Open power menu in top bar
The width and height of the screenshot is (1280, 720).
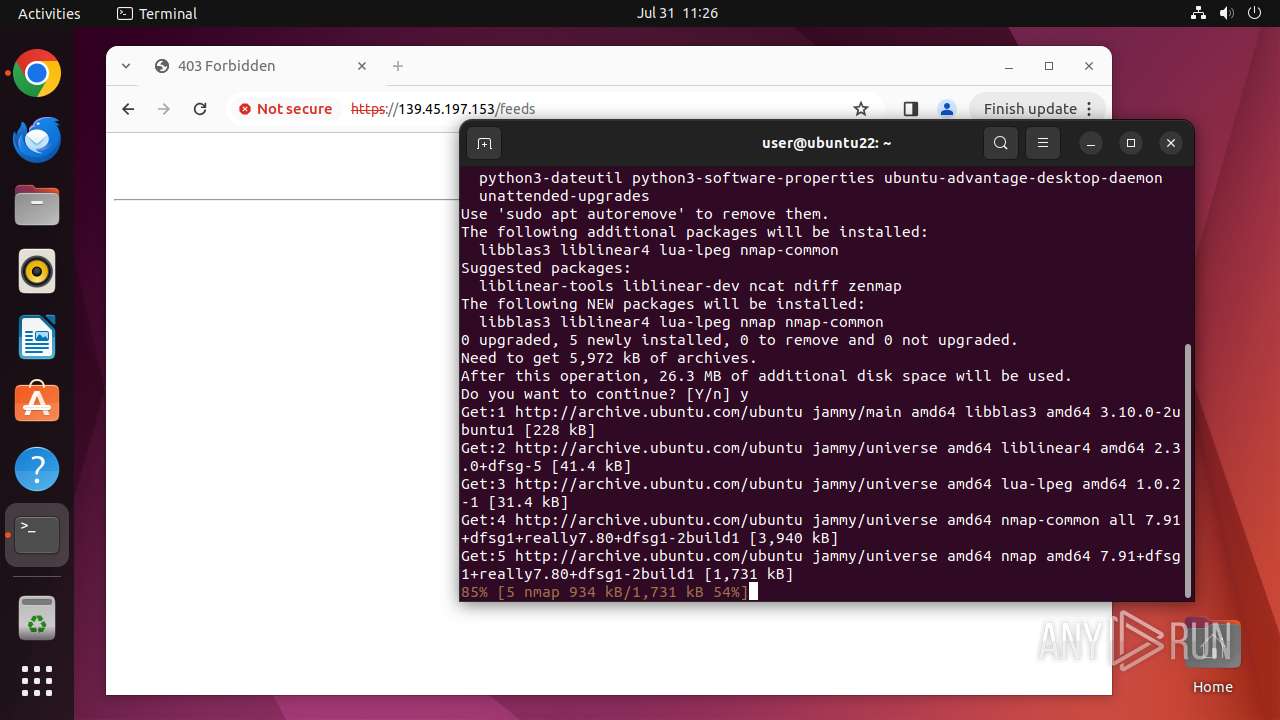pyautogui.click(x=1254, y=14)
